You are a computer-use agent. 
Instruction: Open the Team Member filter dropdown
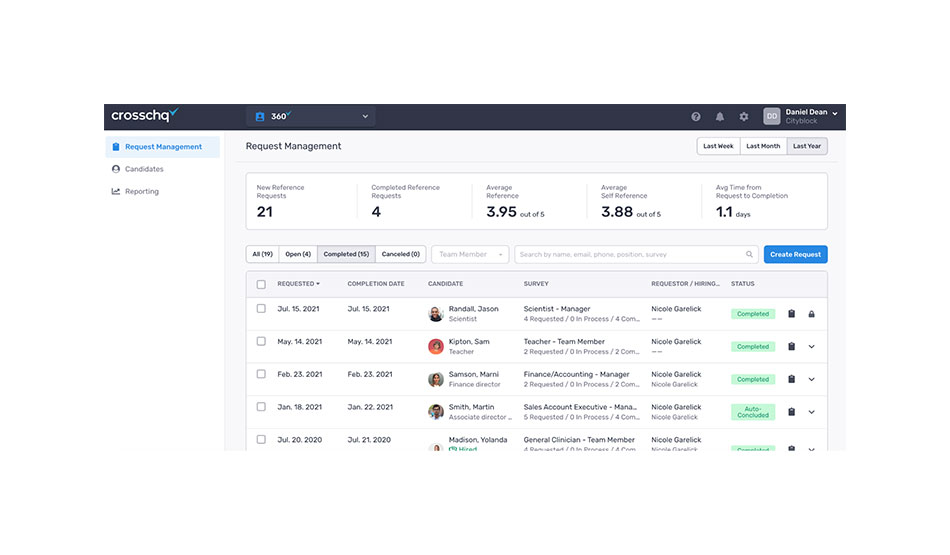click(470, 255)
